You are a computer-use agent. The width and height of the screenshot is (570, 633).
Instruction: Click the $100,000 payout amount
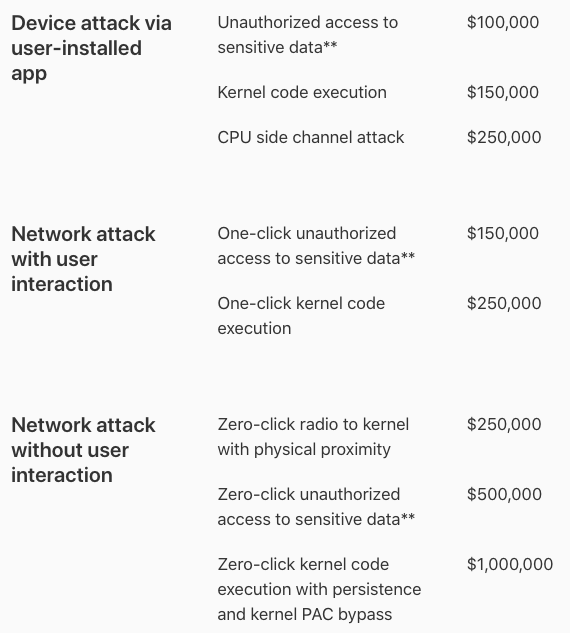pyautogui.click(x=503, y=22)
